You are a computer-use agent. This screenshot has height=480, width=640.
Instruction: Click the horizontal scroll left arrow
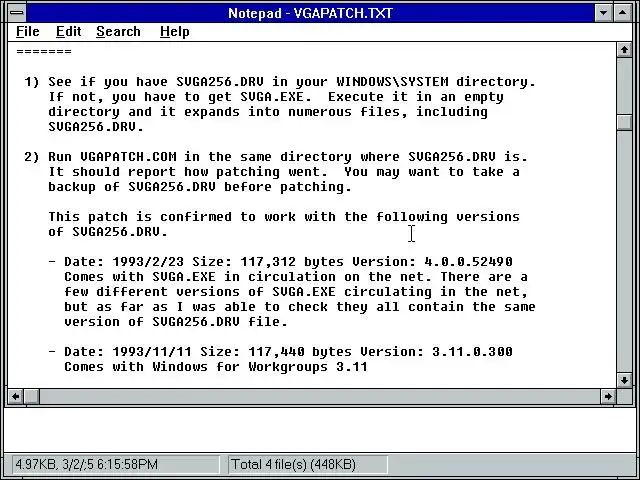[x=16, y=396]
